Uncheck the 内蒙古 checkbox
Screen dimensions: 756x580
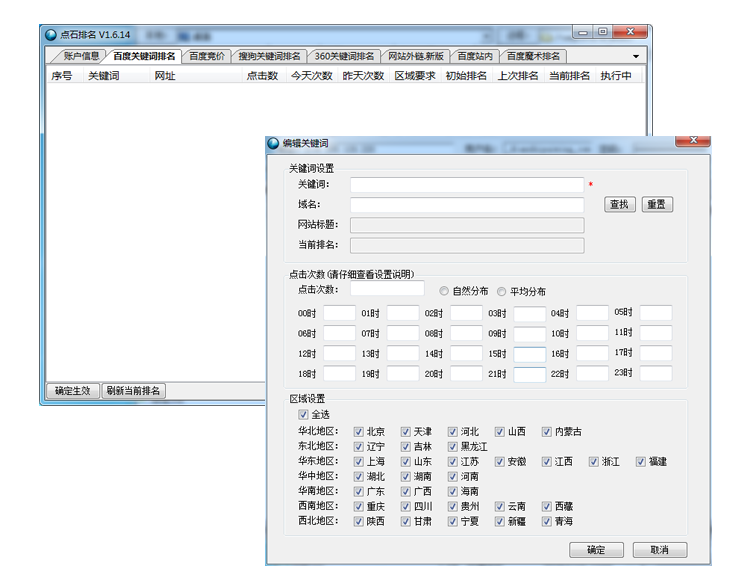546,432
